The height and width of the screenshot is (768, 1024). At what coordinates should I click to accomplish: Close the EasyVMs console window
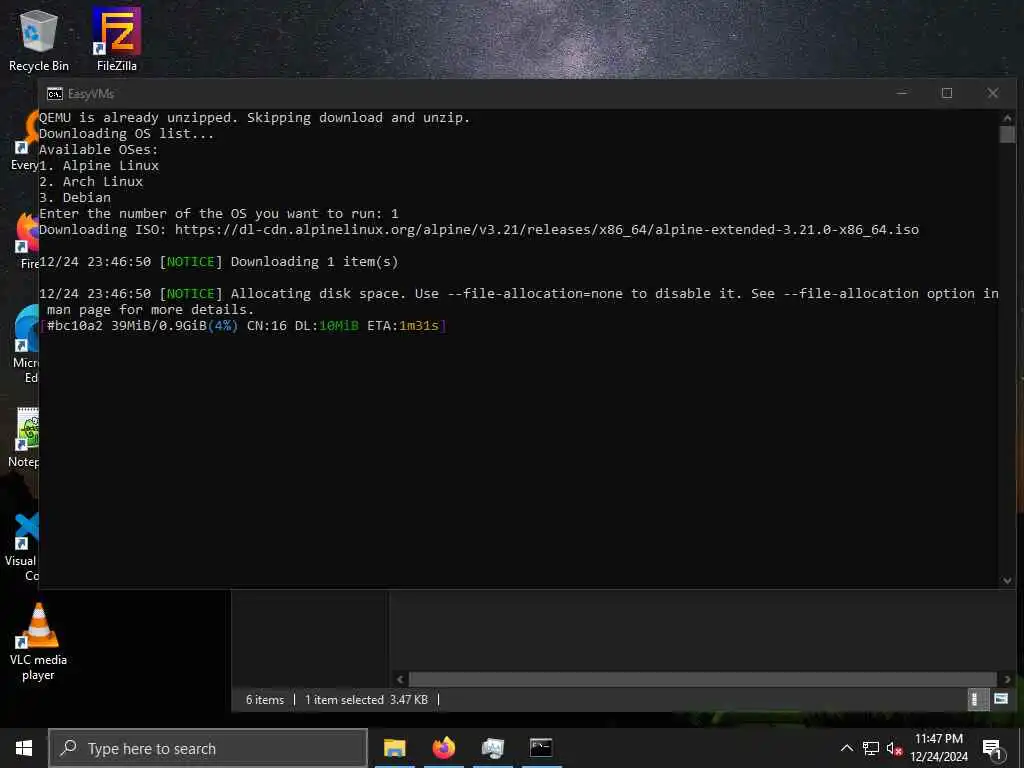(993, 93)
